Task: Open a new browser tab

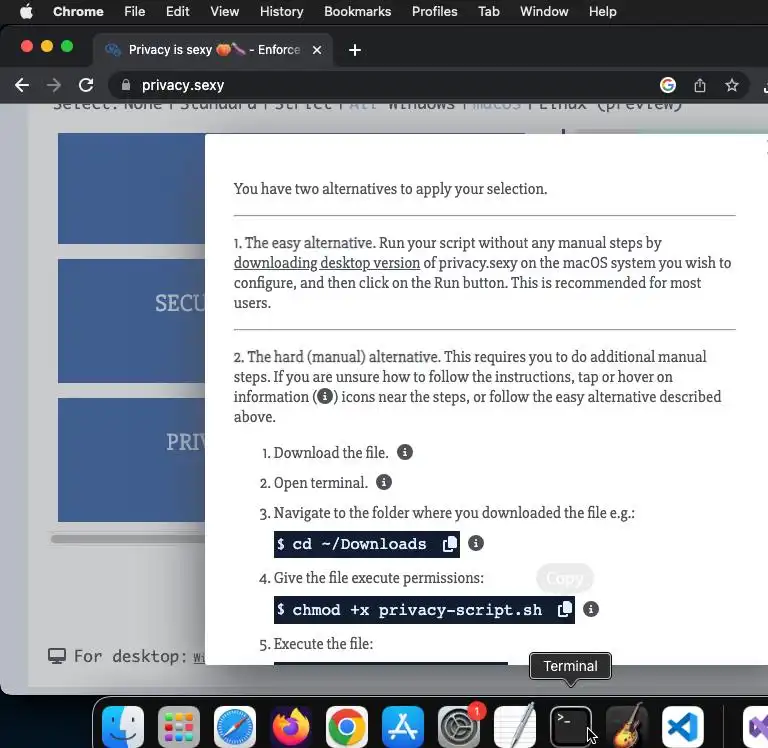Action: click(355, 50)
